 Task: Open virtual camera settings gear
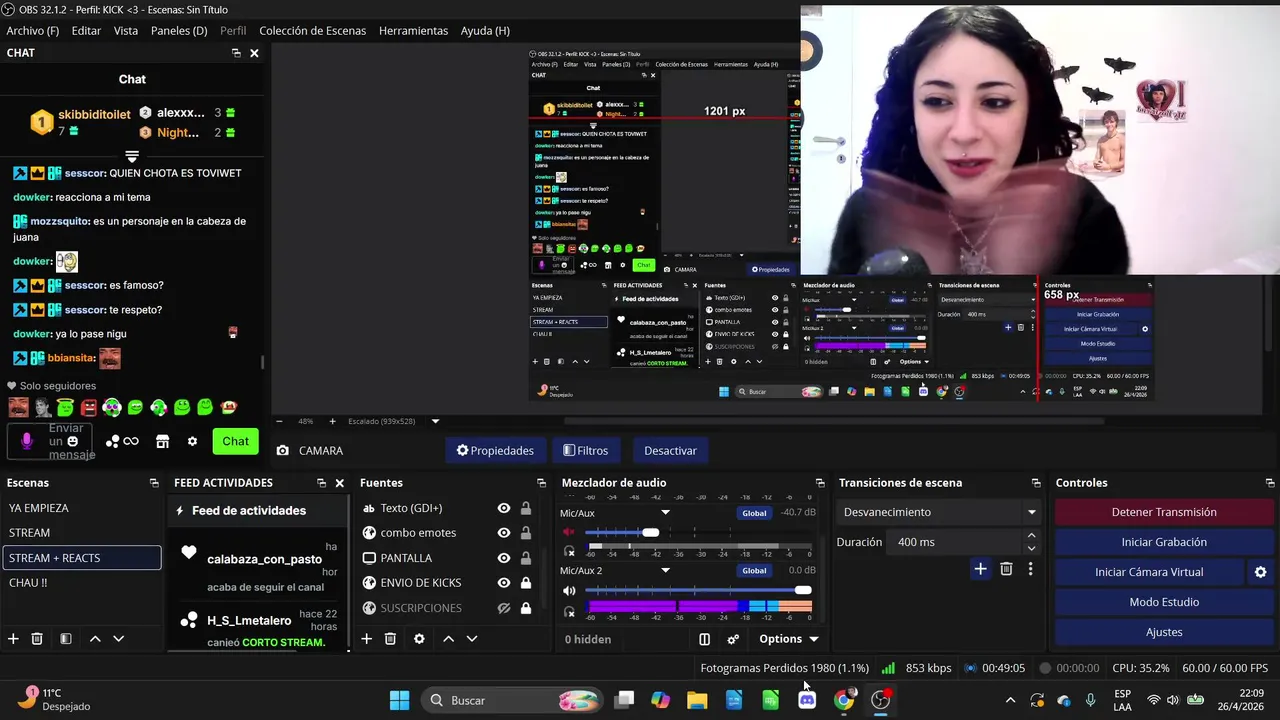pyautogui.click(x=1261, y=572)
